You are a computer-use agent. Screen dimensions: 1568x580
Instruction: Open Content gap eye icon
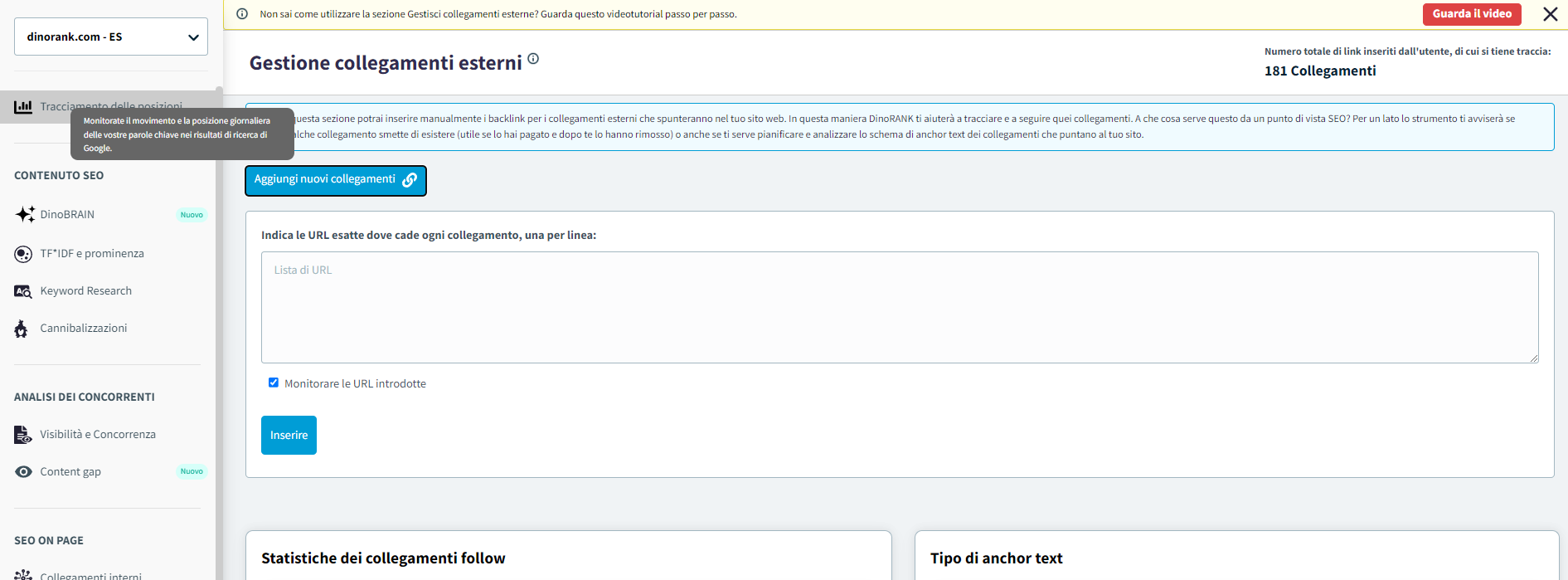point(23,471)
